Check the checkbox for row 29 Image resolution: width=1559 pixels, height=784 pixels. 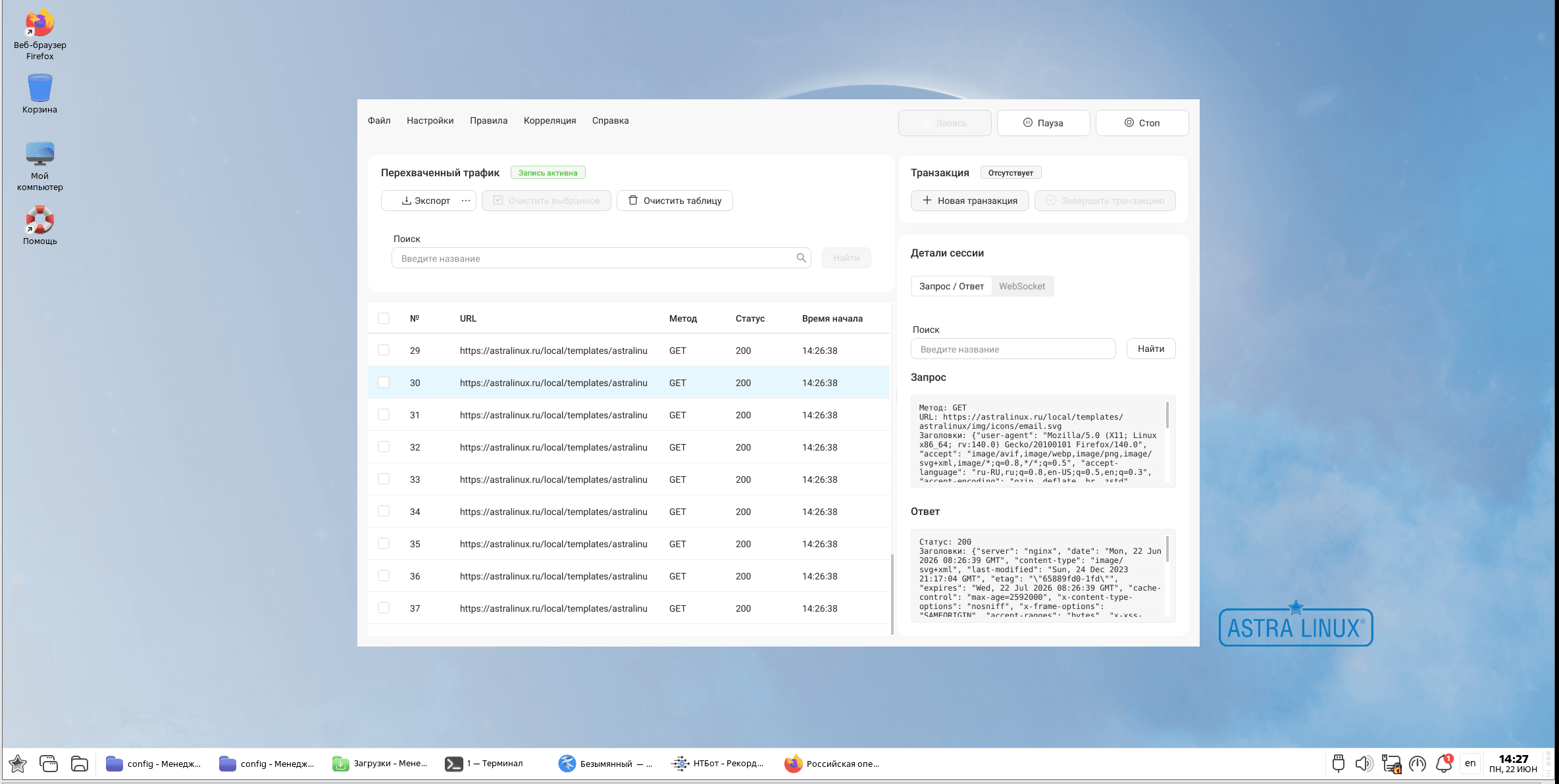384,351
